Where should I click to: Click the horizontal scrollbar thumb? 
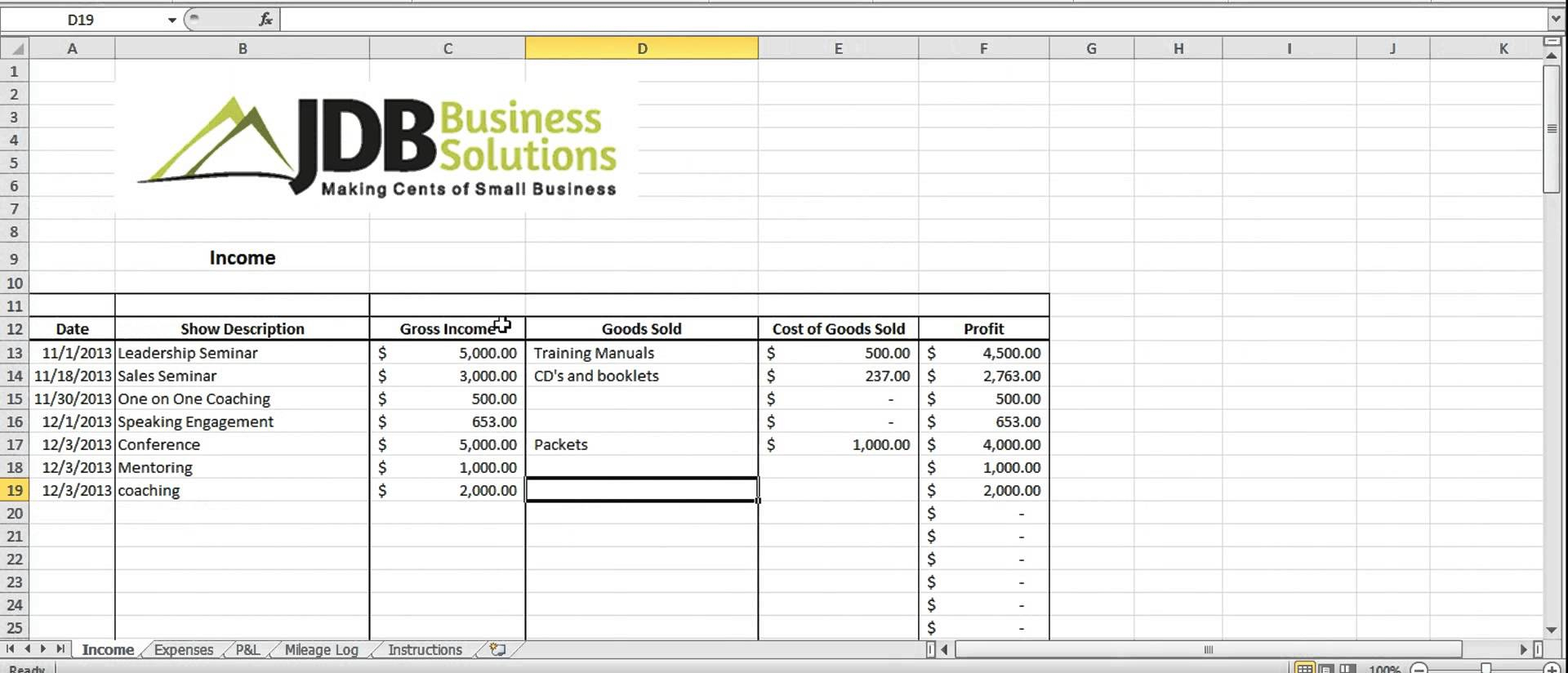[x=1208, y=649]
